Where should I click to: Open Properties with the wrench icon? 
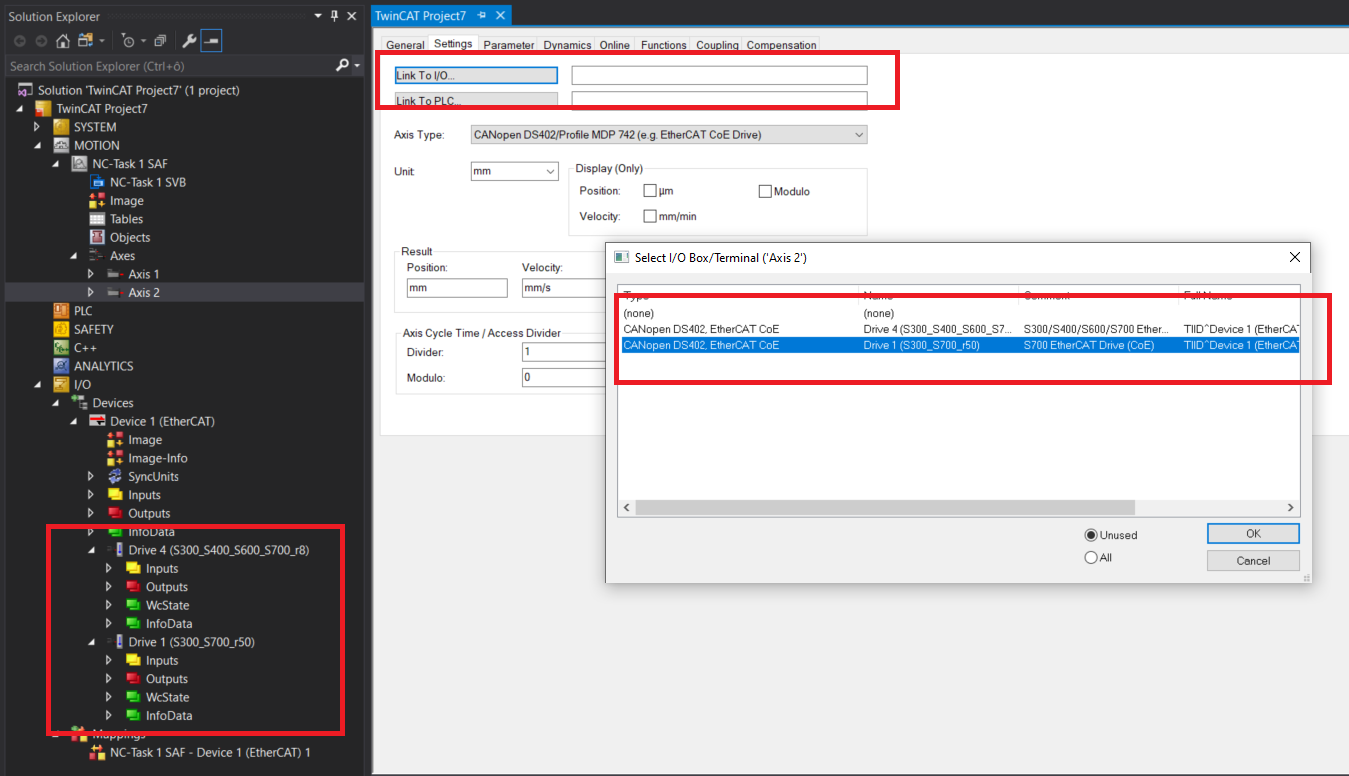189,41
